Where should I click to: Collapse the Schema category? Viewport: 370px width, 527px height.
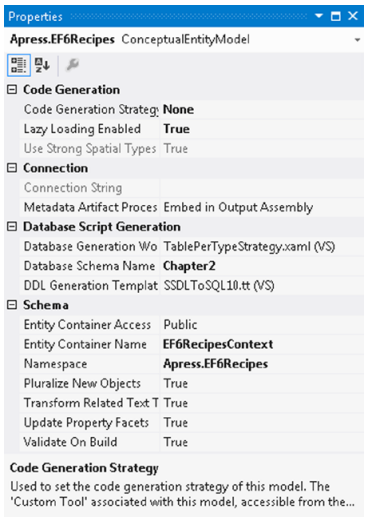coord(12,305)
